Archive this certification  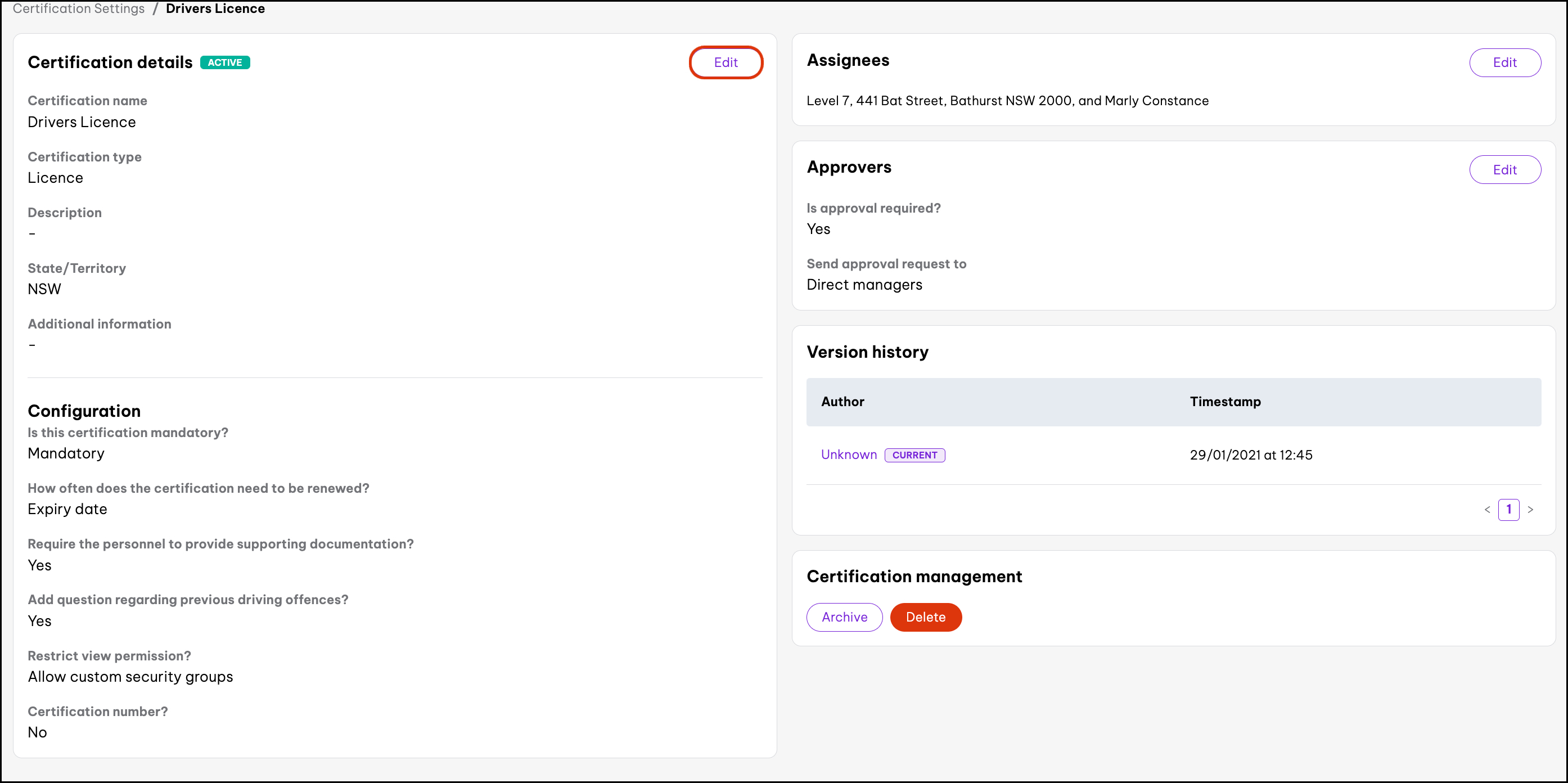pos(844,616)
